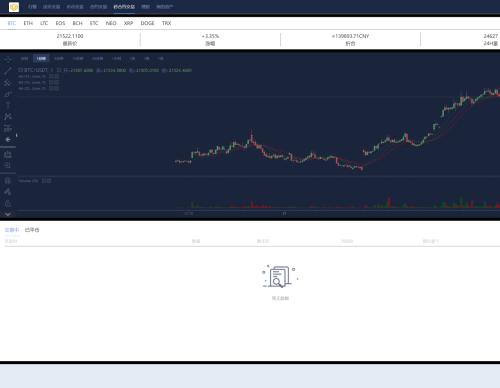This screenshot has height=388, width=500.
Task: Collapse the BTC/USDT legend arrow
Action: tap(20, 70)
